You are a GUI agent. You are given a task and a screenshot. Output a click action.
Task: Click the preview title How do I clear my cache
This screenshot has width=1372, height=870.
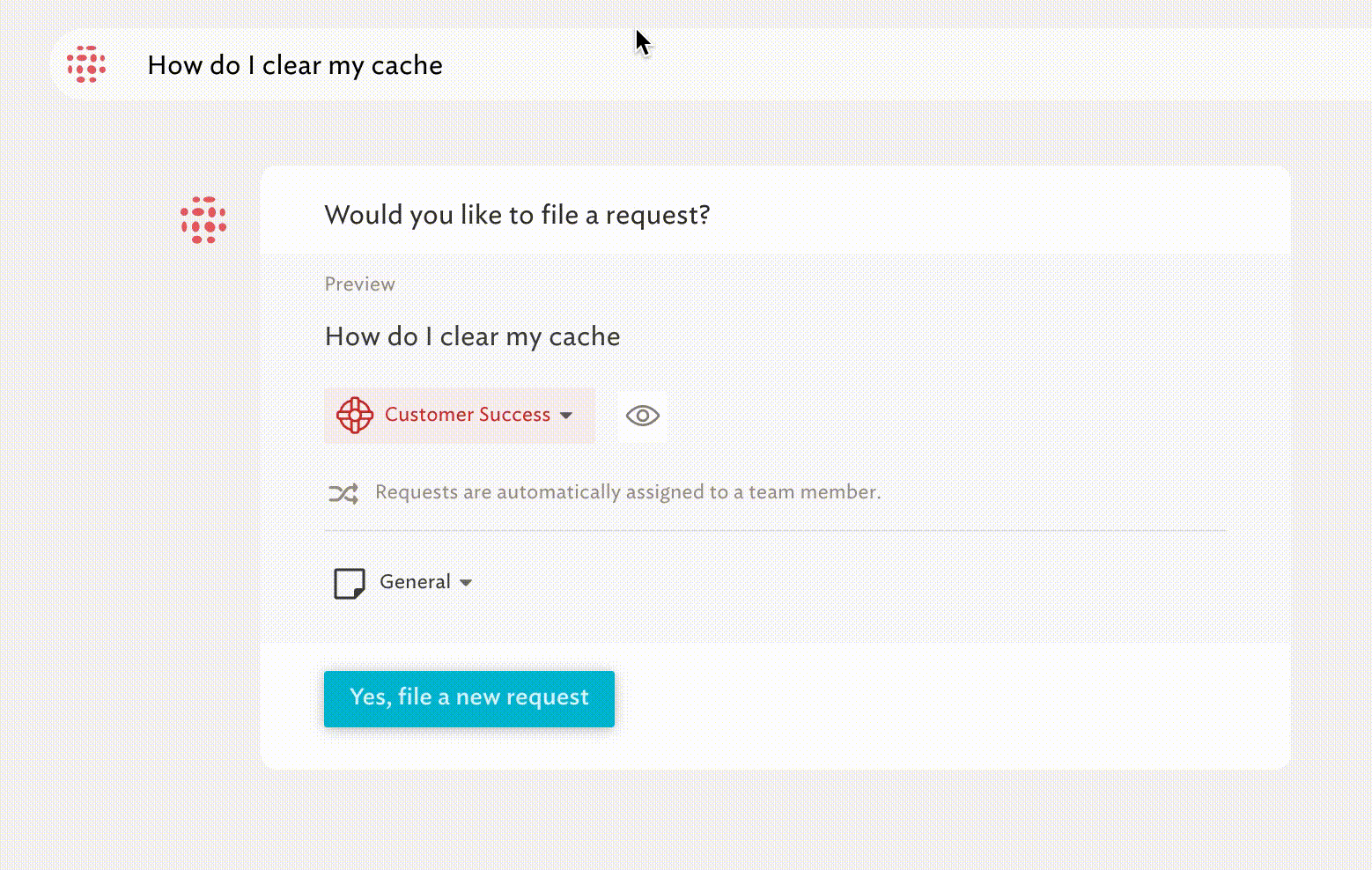click(472, 336)
